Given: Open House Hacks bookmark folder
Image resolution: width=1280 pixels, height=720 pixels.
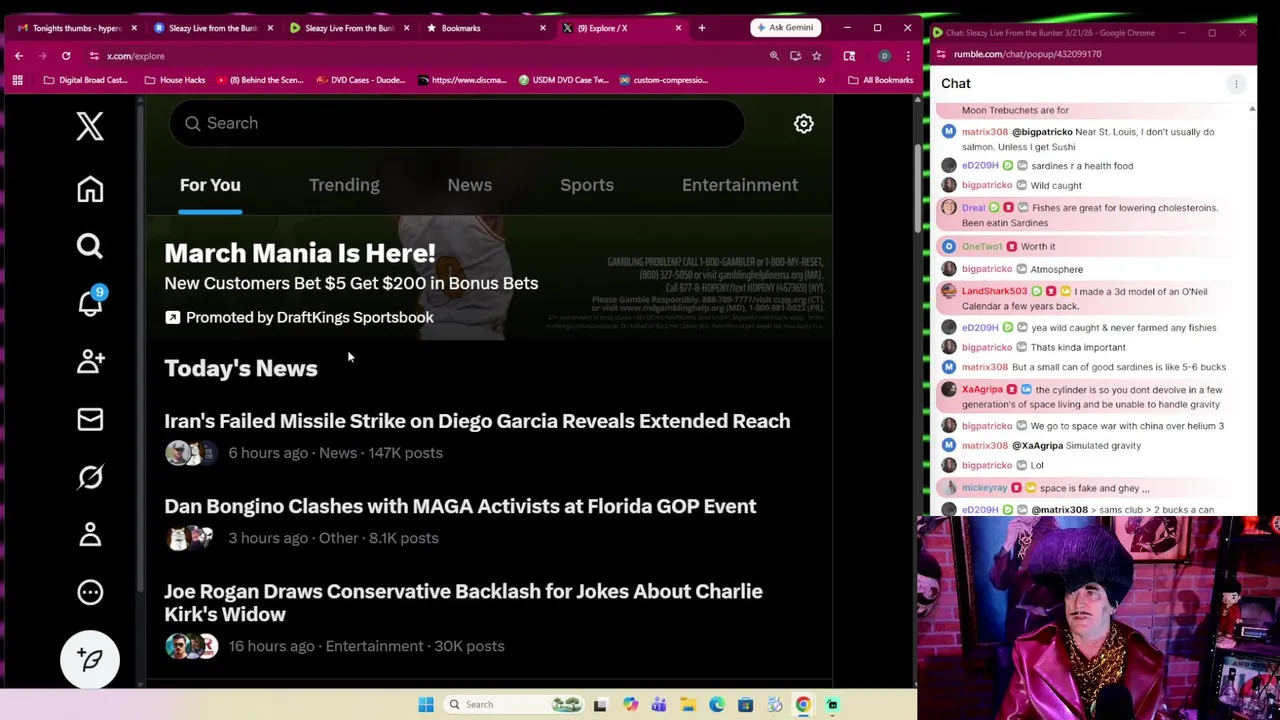Looking at the screenshot, I should pos(175,80).
